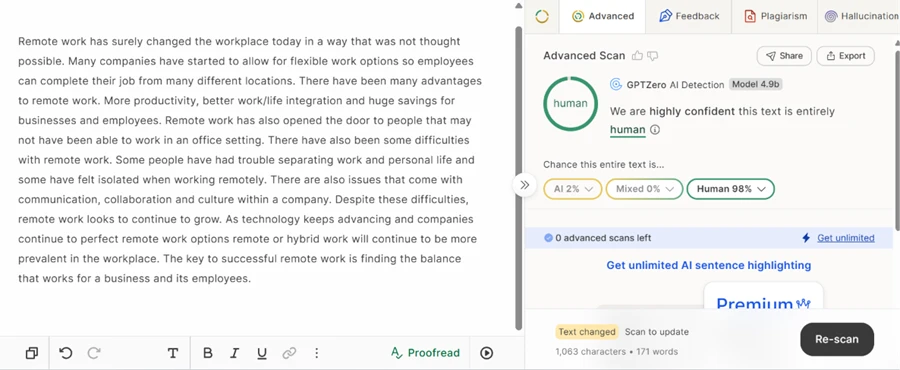
Task: Switch to the Feedback tab
Action: 688,16
